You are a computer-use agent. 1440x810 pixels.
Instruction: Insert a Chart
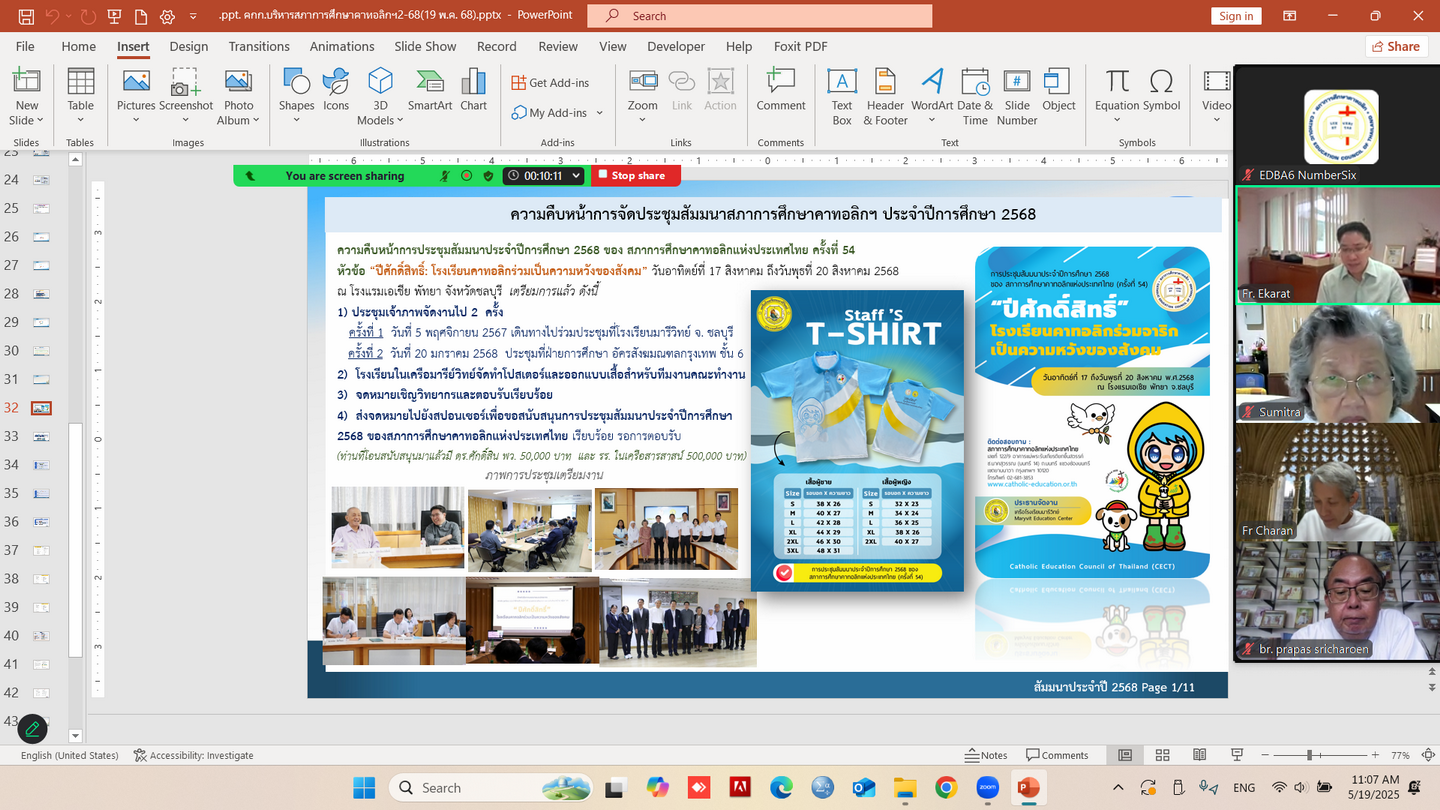(474, 90)
